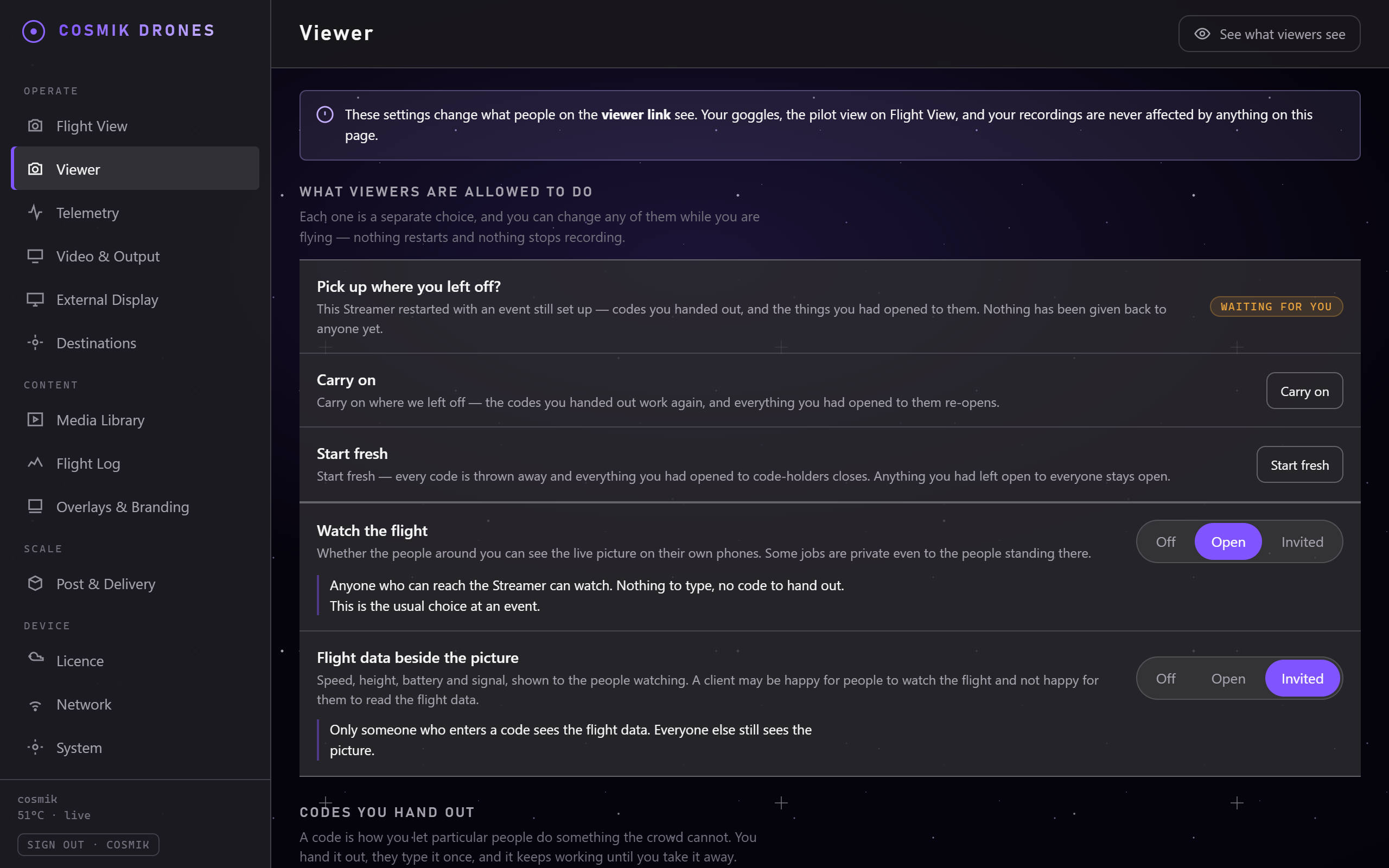Sign out of Cosmik account
The height and width of the screenshot is (868, 1389).
(x=88, y=845)
